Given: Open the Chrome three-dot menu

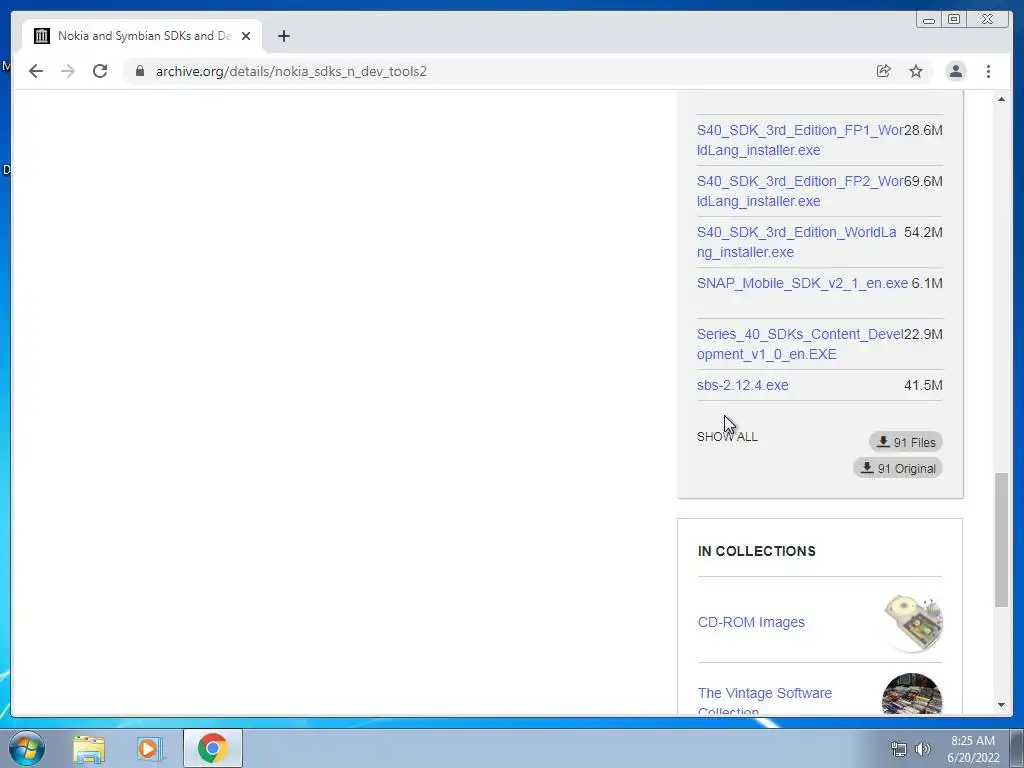Looking at the screenshot, I should click(988, 71).
